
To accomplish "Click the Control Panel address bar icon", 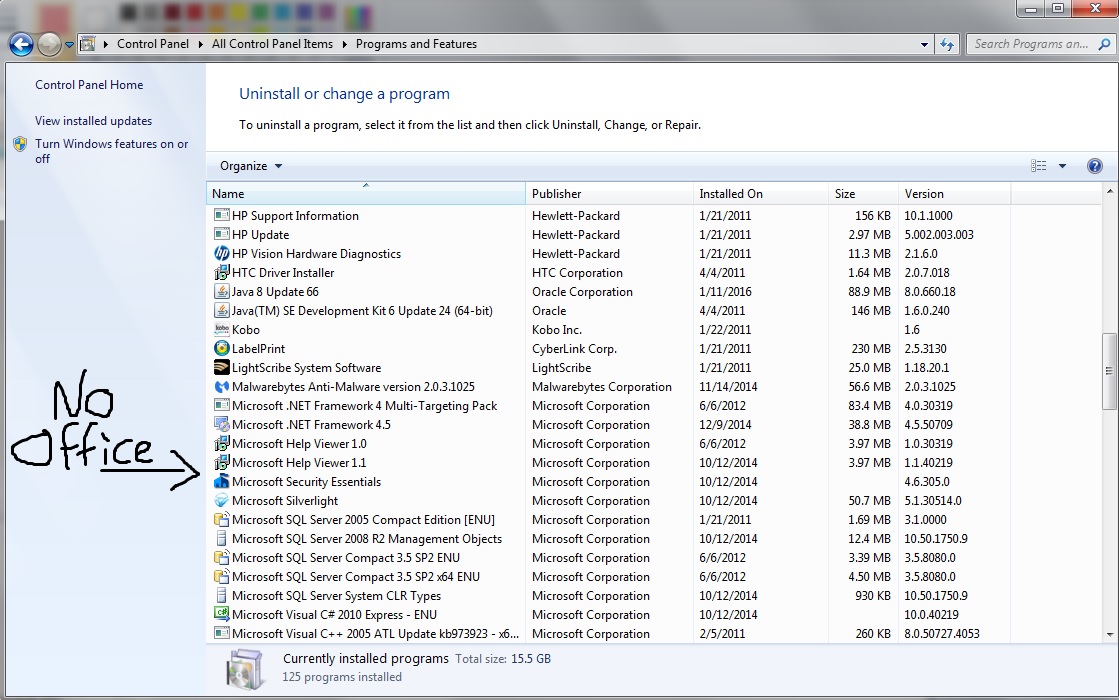I will pos(87,44).
